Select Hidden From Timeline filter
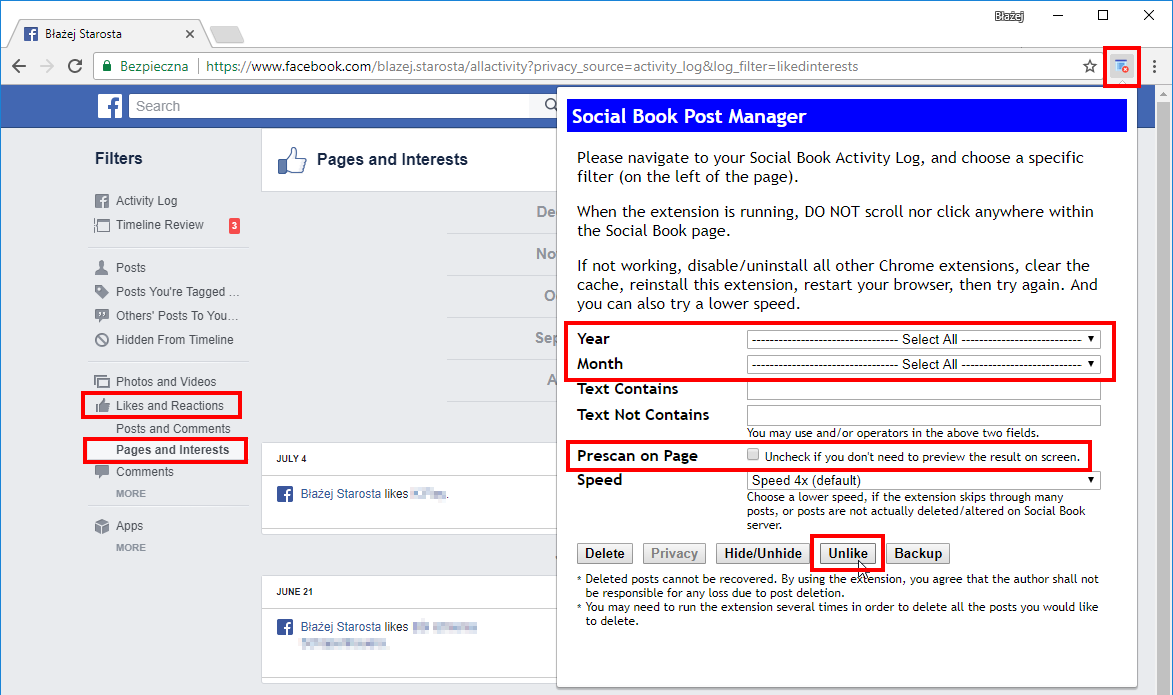 [174, 340]
